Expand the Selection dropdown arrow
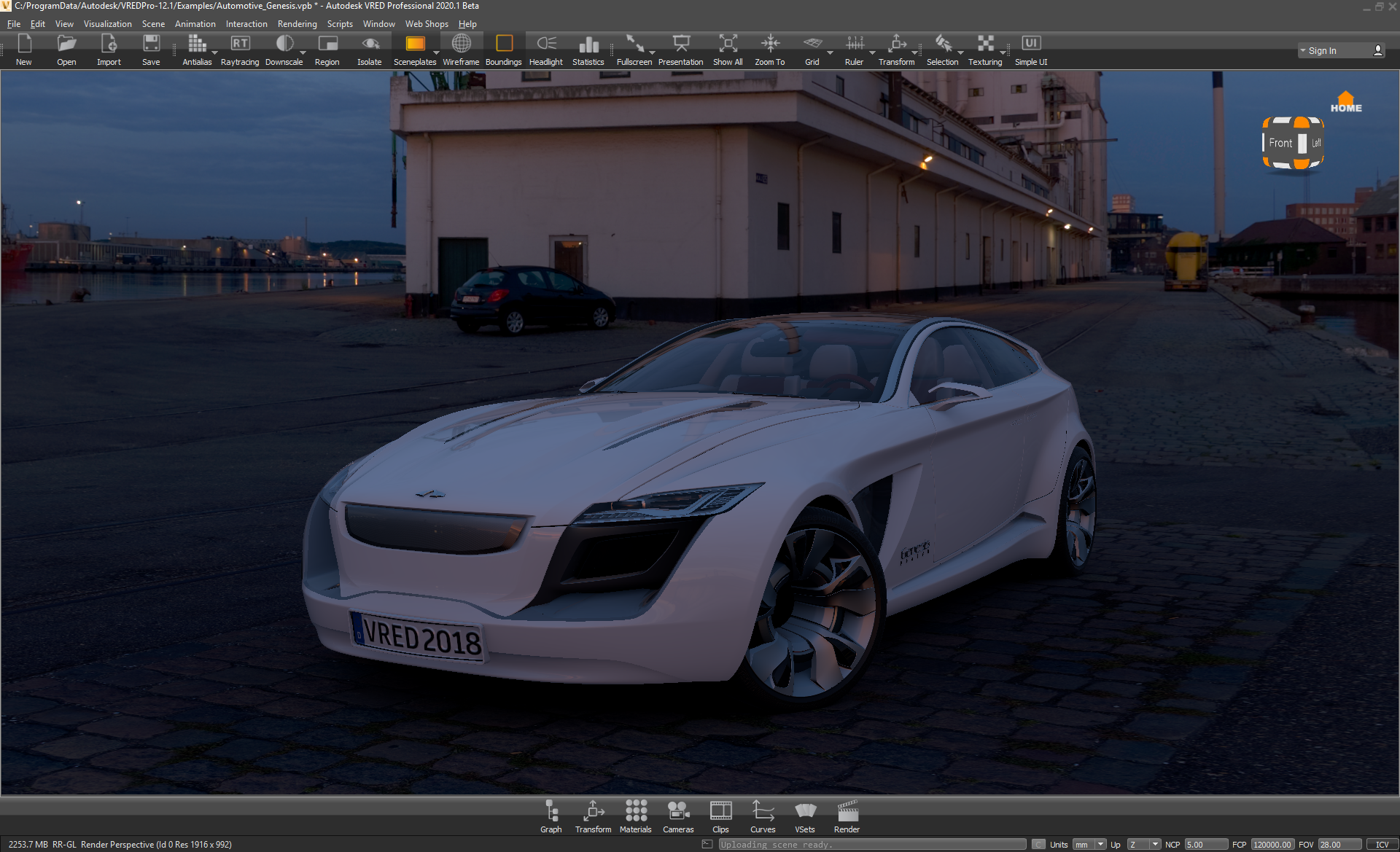The image size is (1400, 852). pos(960,52)
